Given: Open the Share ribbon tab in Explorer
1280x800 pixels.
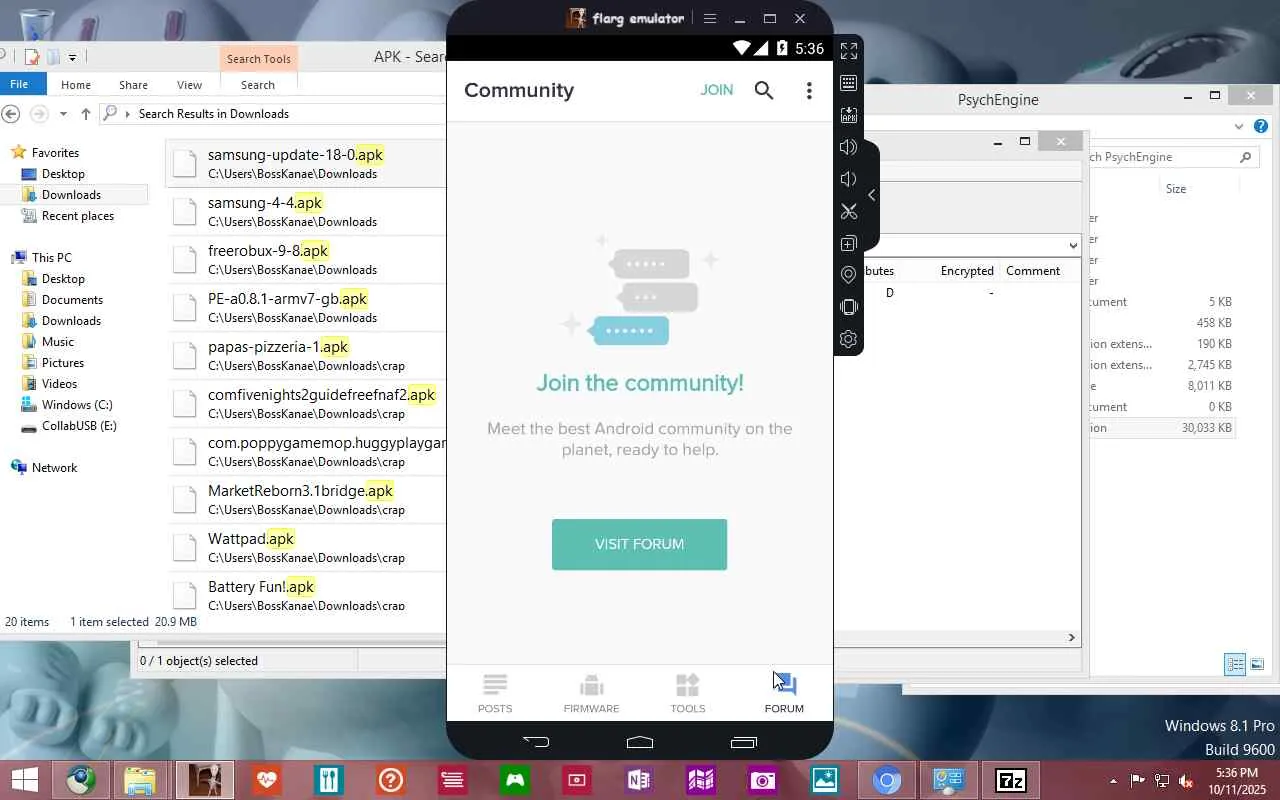Looking at the screenshot, I should 133,85.
